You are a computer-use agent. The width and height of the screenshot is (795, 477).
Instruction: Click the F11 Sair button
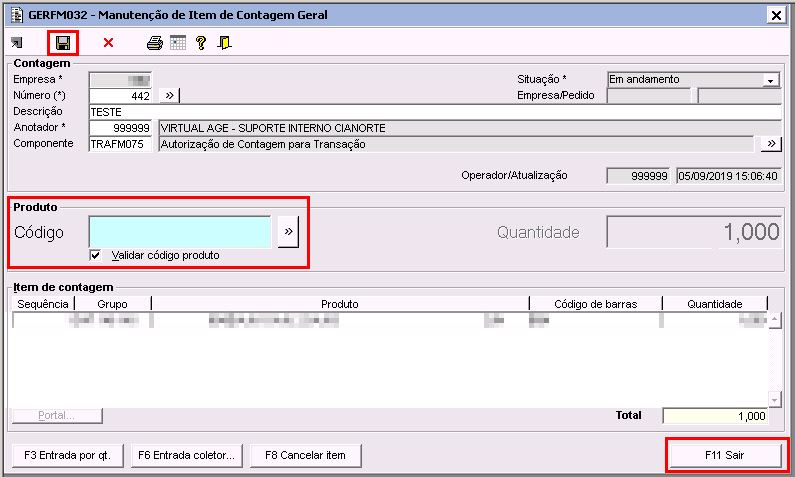point(725,455)
